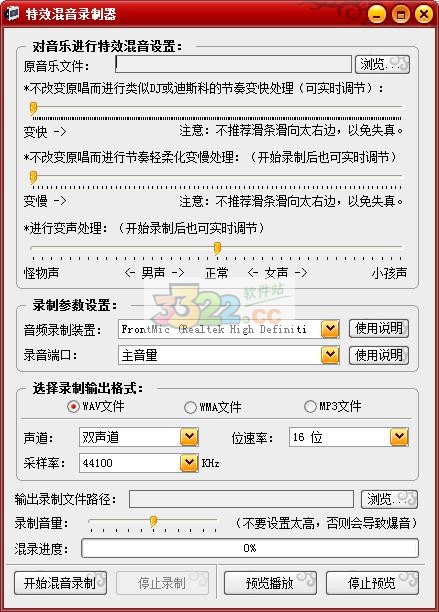Browse for the output recording file path

(x=389, y=499)
